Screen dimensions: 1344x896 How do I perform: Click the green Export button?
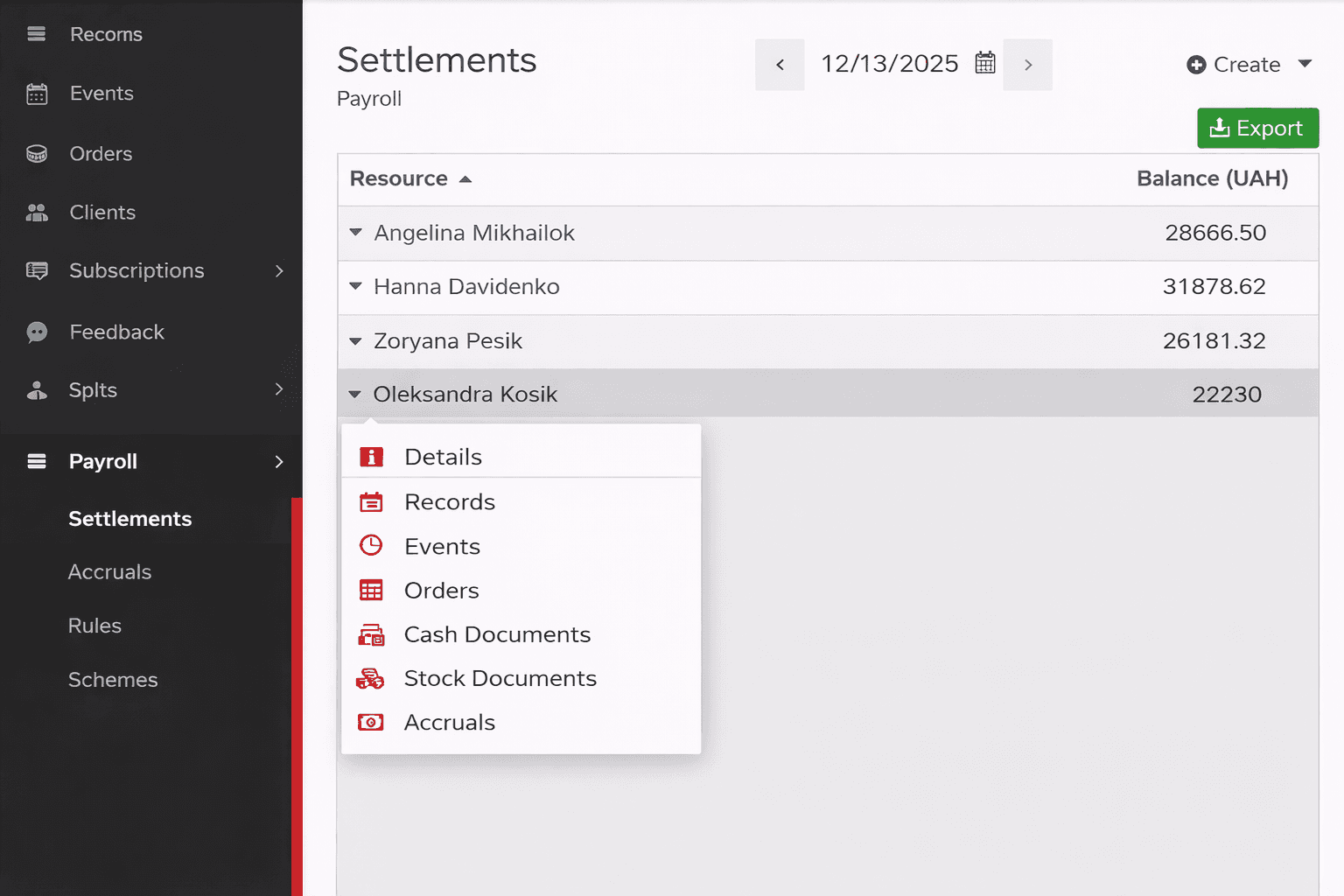coord(1256,129)
